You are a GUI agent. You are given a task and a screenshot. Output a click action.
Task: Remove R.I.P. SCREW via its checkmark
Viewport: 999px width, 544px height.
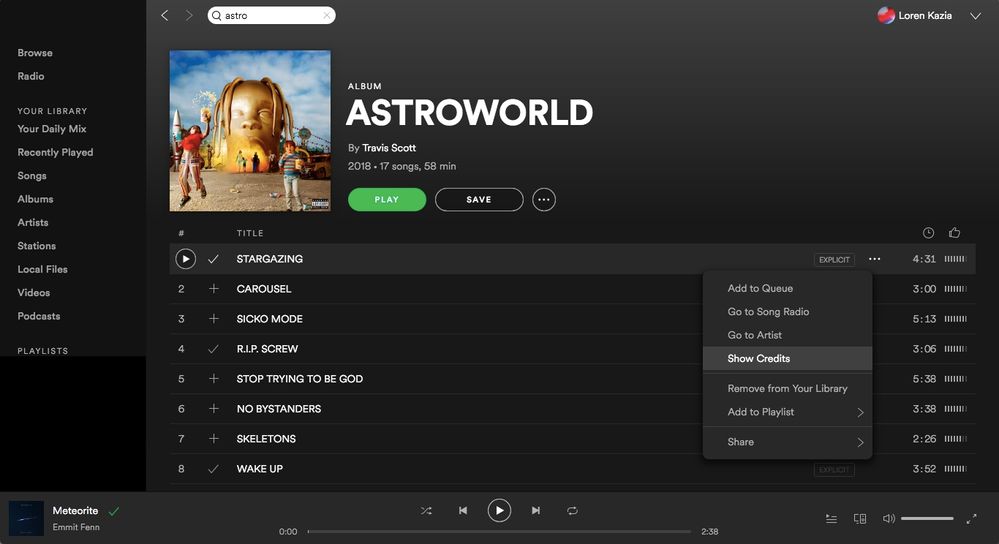click(213, 349)
